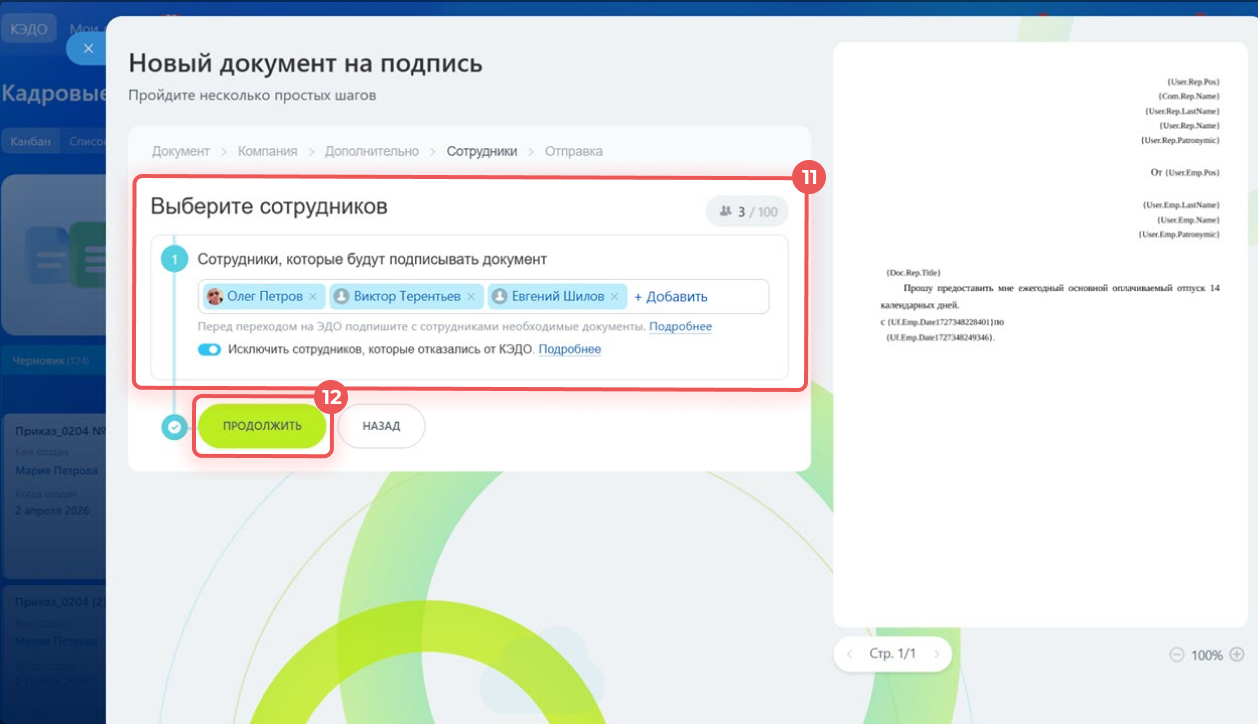Open Дополнительно step in breadcrumb

[x=371, y=152]
